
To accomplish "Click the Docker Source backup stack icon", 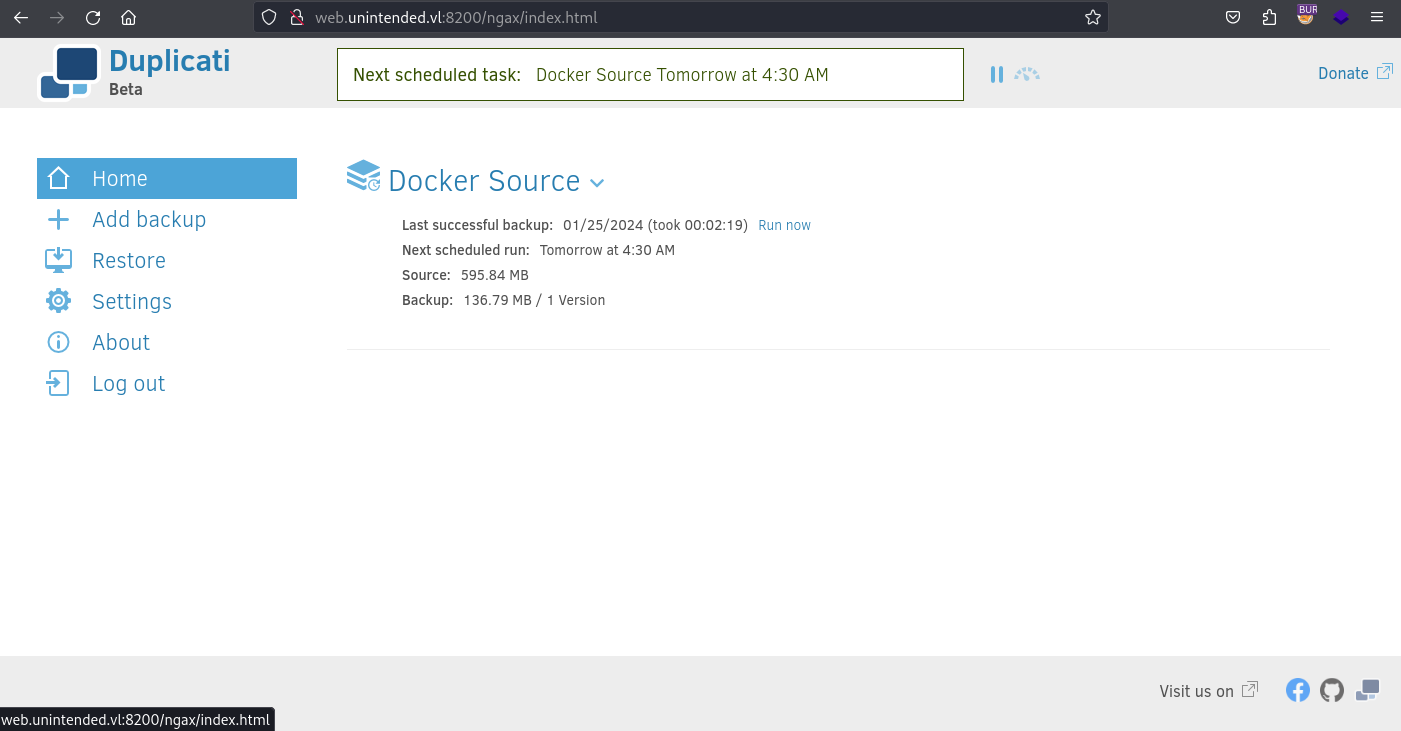I will [364, 176].
